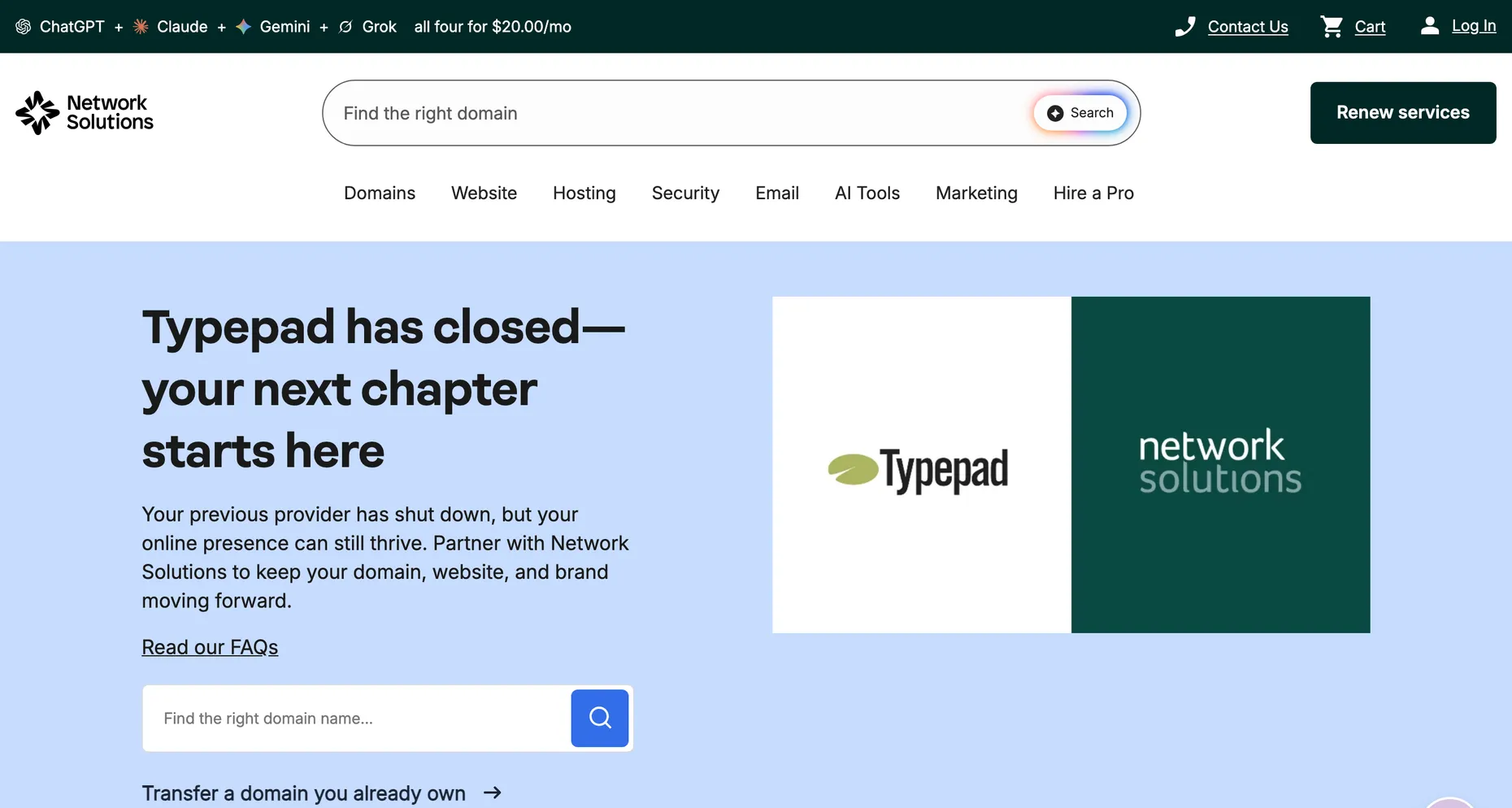1512x808 pixels.
Task: Click the Grok logo icon
Action: 345,27
